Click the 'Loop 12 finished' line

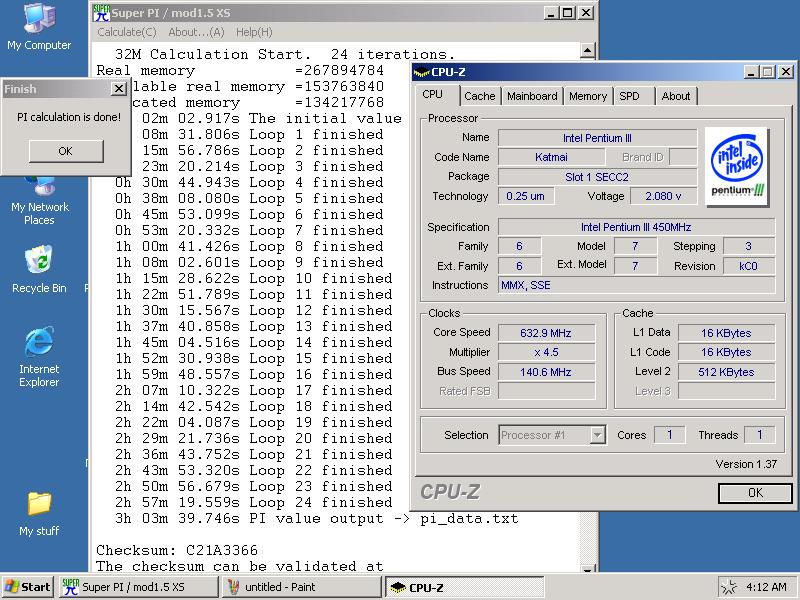[254, 311]
